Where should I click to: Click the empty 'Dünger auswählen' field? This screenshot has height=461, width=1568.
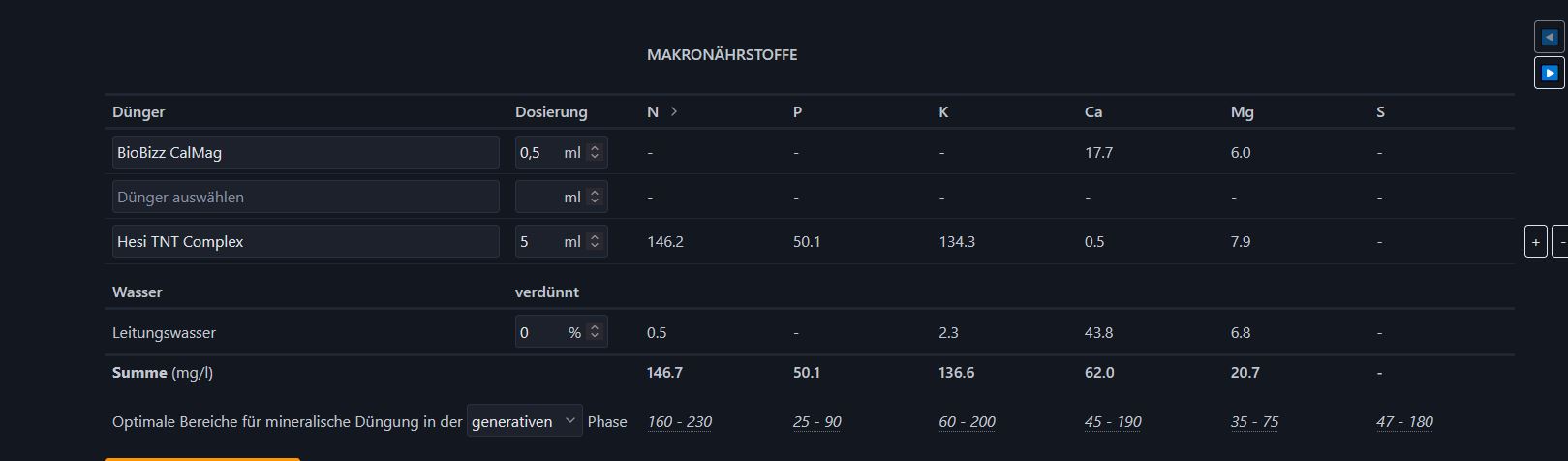305,197
